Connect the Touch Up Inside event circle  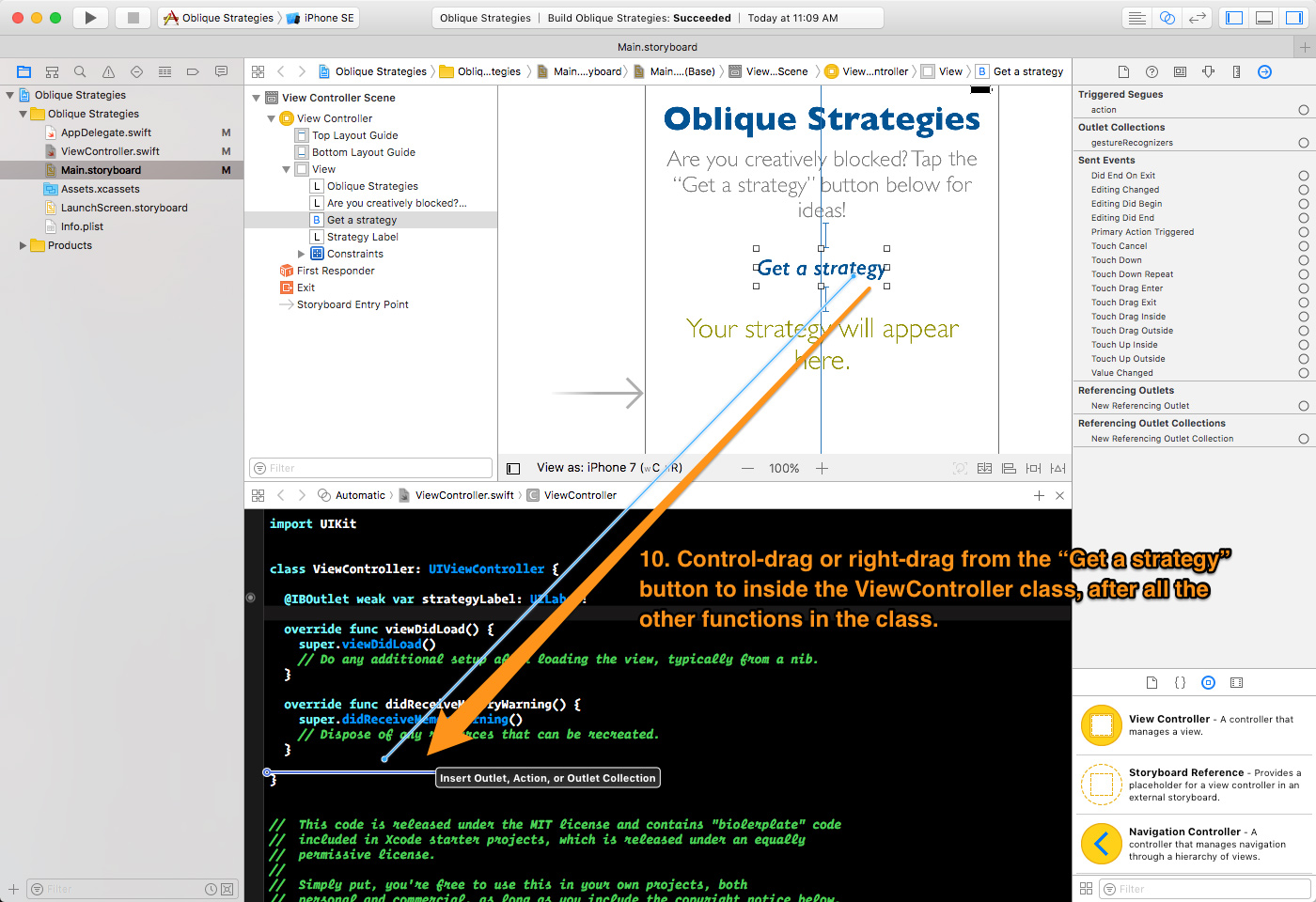click(x=1303, y=345)
